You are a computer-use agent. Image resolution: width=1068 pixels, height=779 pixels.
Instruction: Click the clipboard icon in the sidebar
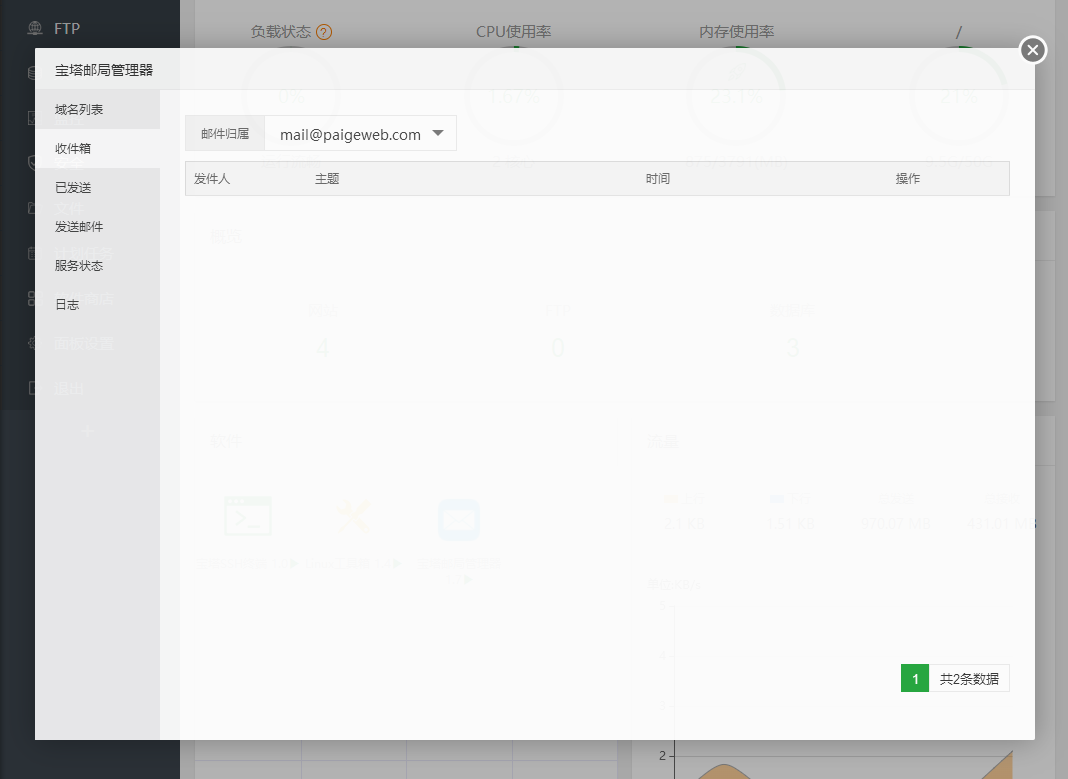(x=35, y=252)
